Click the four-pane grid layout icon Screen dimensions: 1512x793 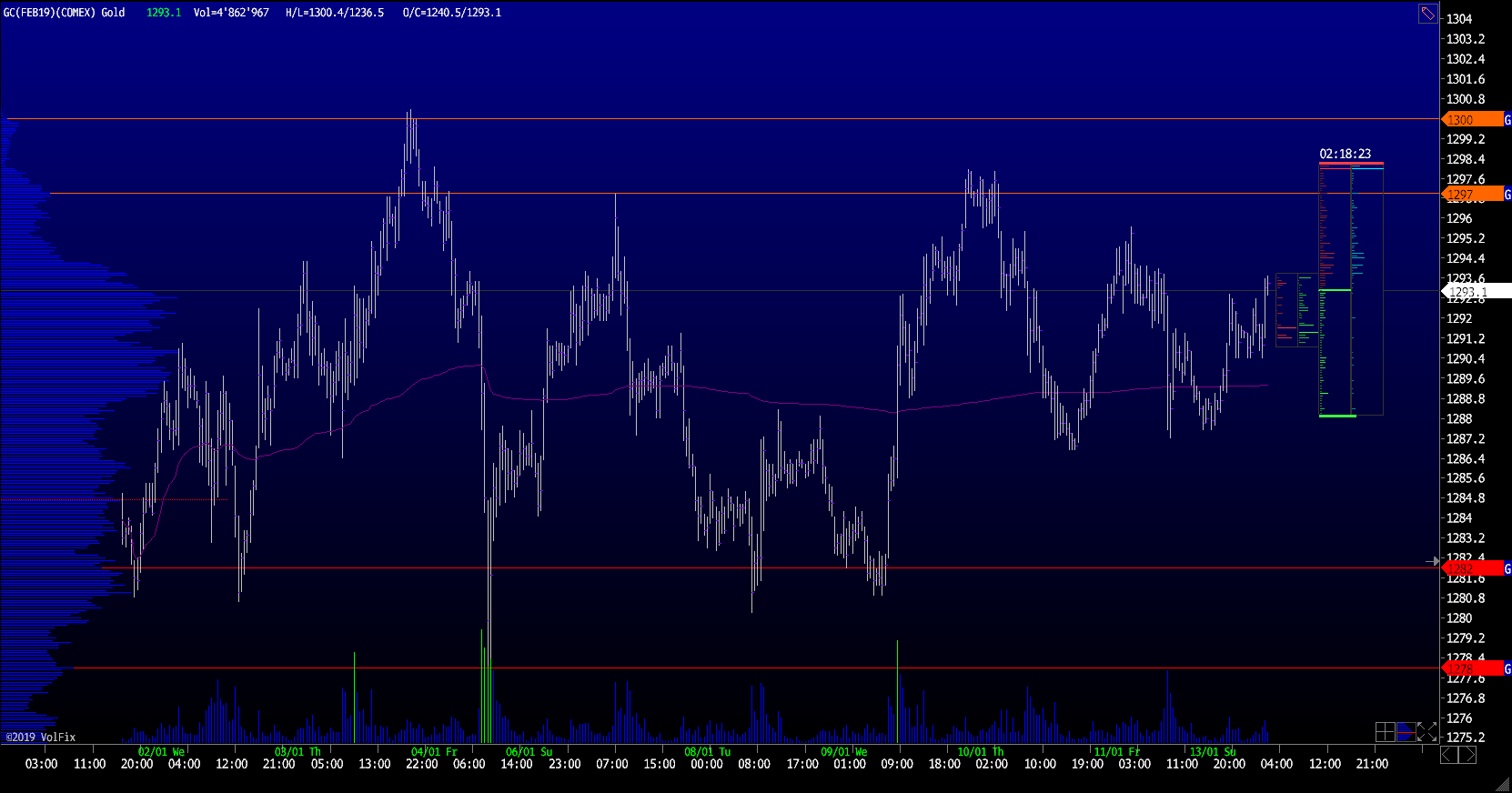tap(1385, 732)
